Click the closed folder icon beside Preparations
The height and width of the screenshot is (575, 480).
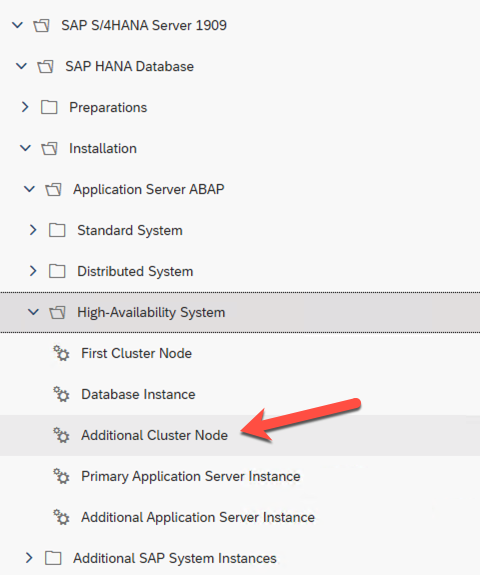pos(49,107)
